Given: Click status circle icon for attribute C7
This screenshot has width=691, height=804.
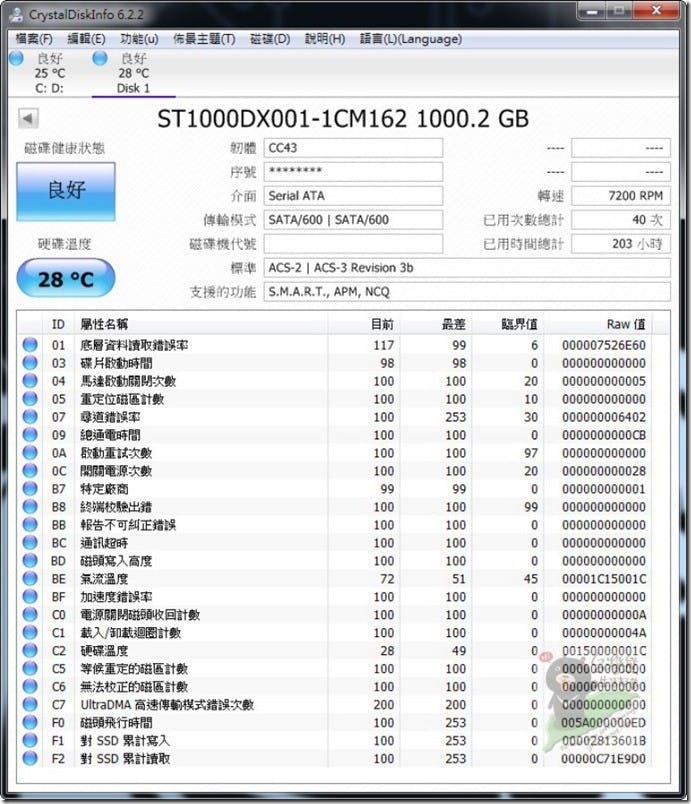Looking at the screenshot, I should 30,704.
